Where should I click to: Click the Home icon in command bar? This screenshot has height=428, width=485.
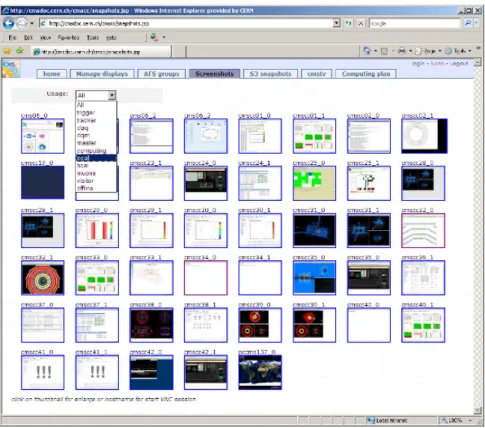(x=367, y=51)
